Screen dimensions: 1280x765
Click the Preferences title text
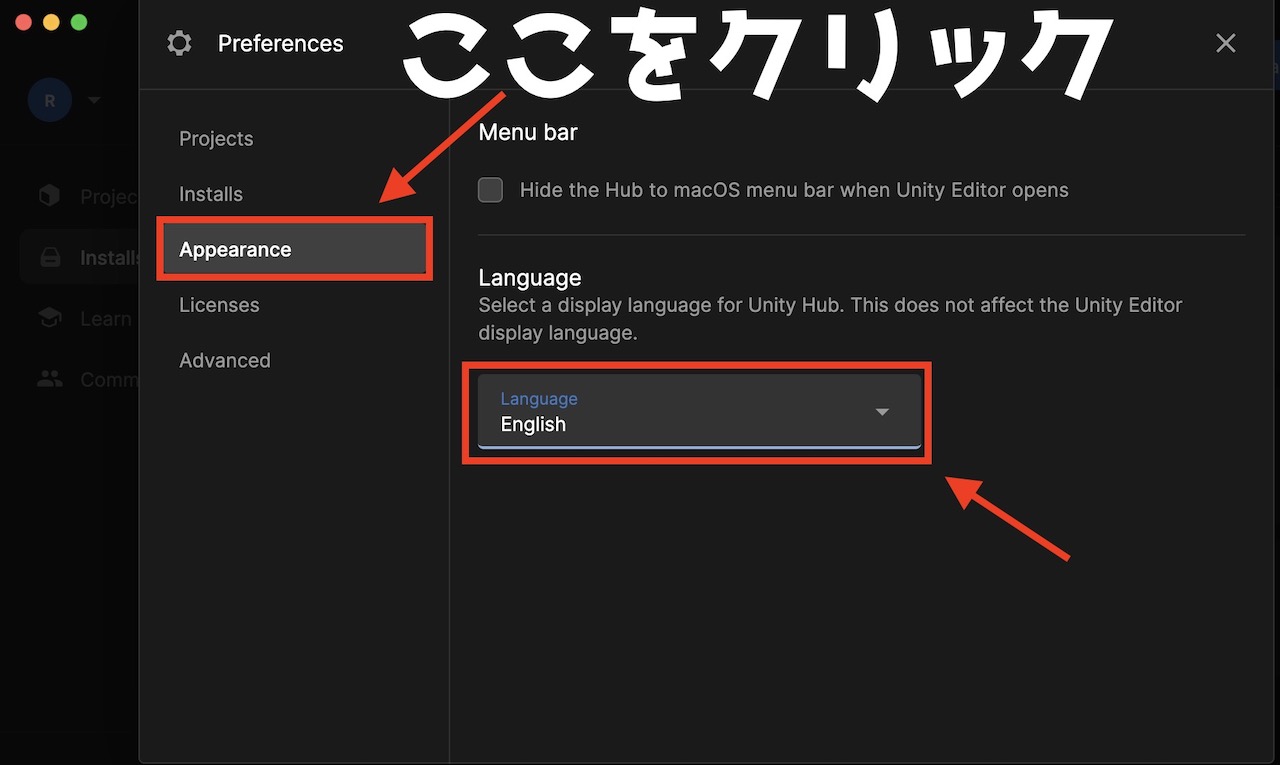(280, 43)
